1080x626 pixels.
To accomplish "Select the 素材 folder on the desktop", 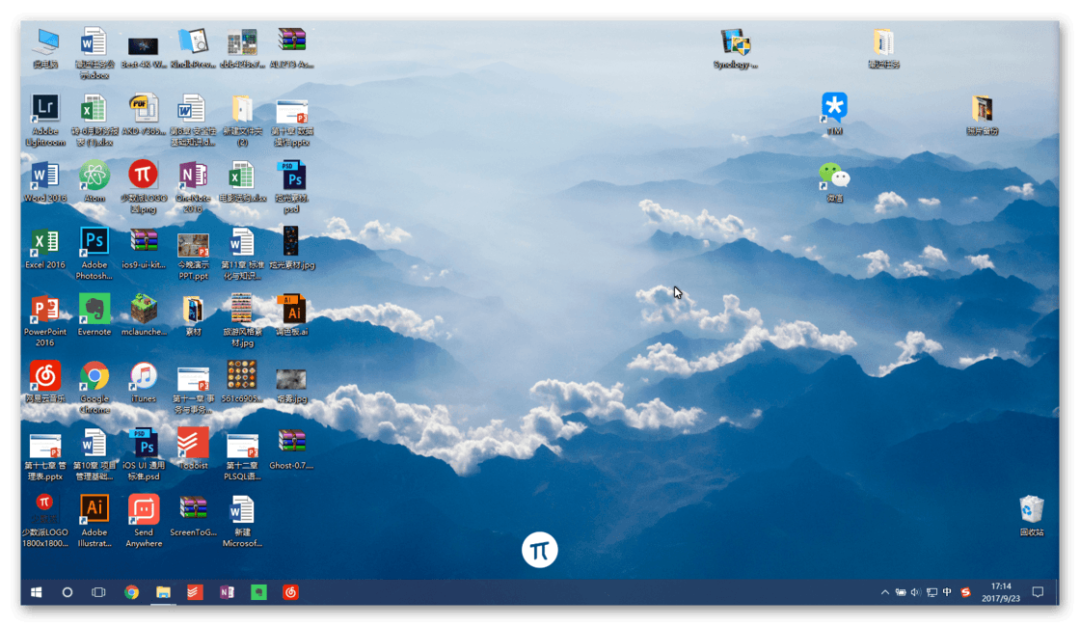I will [x=193, y=315].
